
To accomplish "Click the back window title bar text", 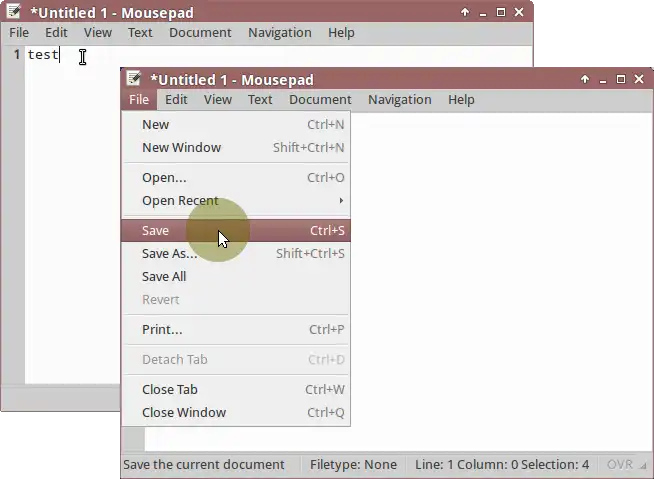I will coord(112,13).
